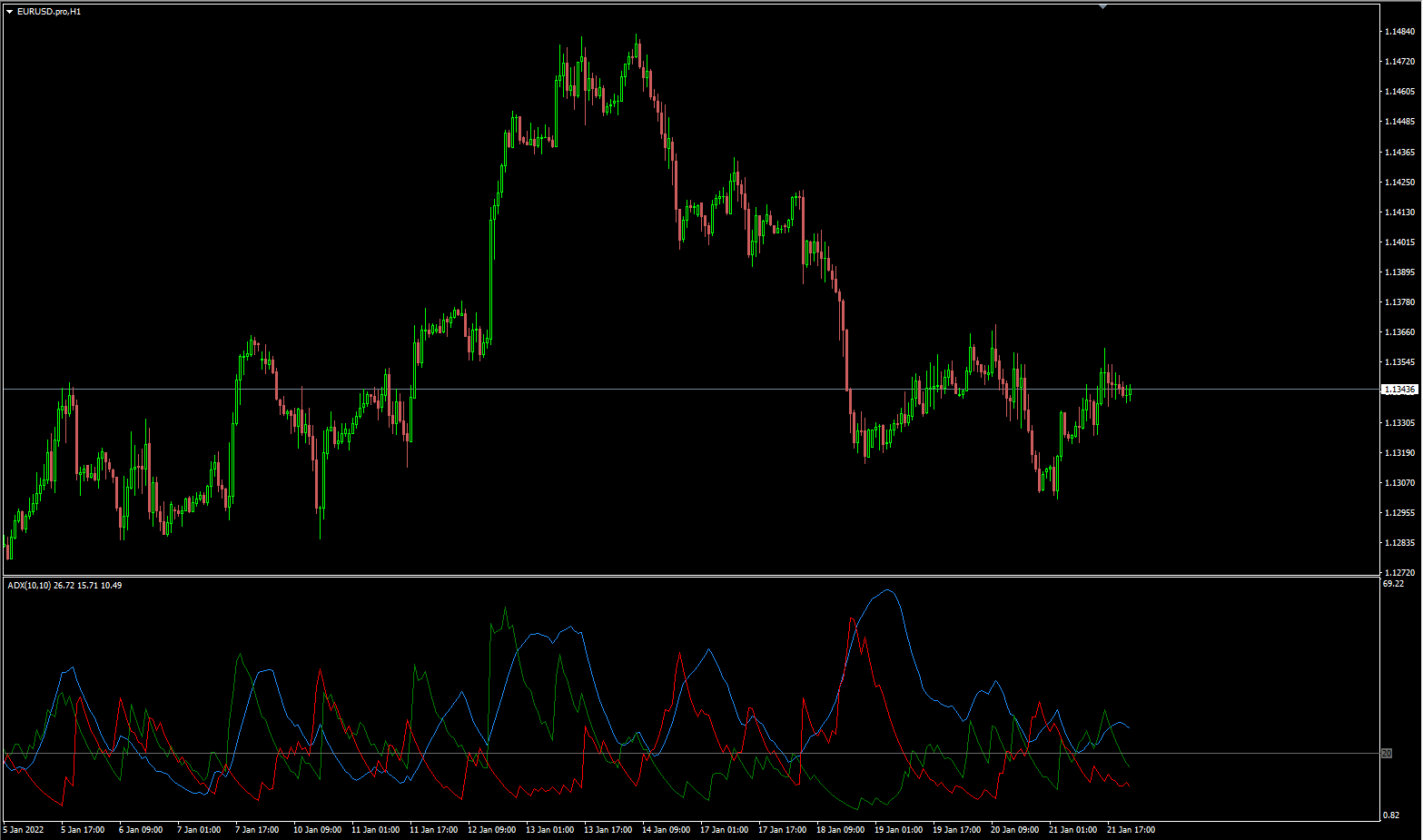Screen dimensions: 1423x840
Task: Expand the EURUSD.pro,H1 chart dropdown arrow
Action: (7, 13)
